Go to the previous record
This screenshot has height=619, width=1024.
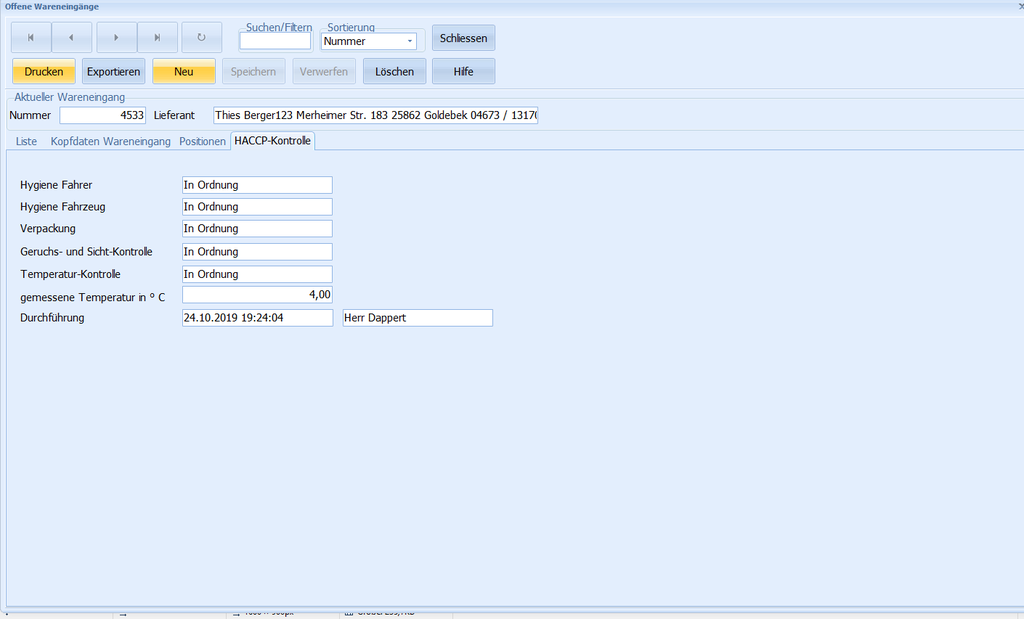pos(72,37)
